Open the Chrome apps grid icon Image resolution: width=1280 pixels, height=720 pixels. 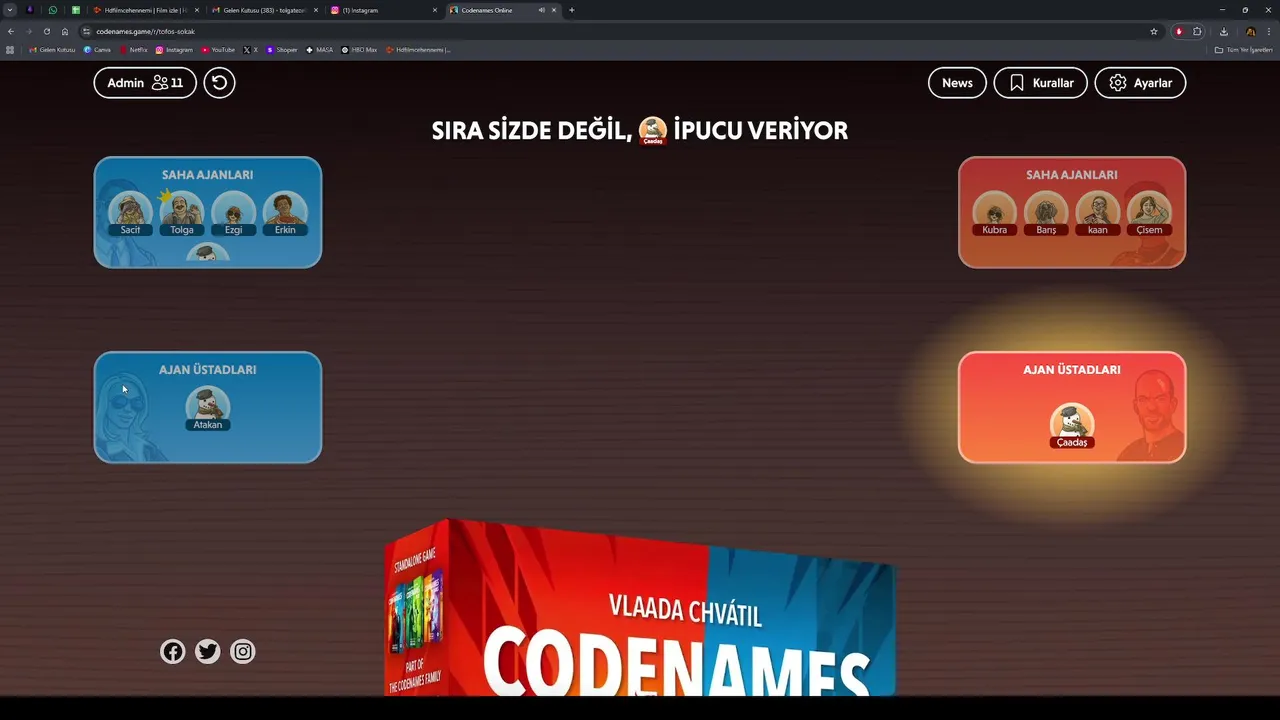coord(11,49)
